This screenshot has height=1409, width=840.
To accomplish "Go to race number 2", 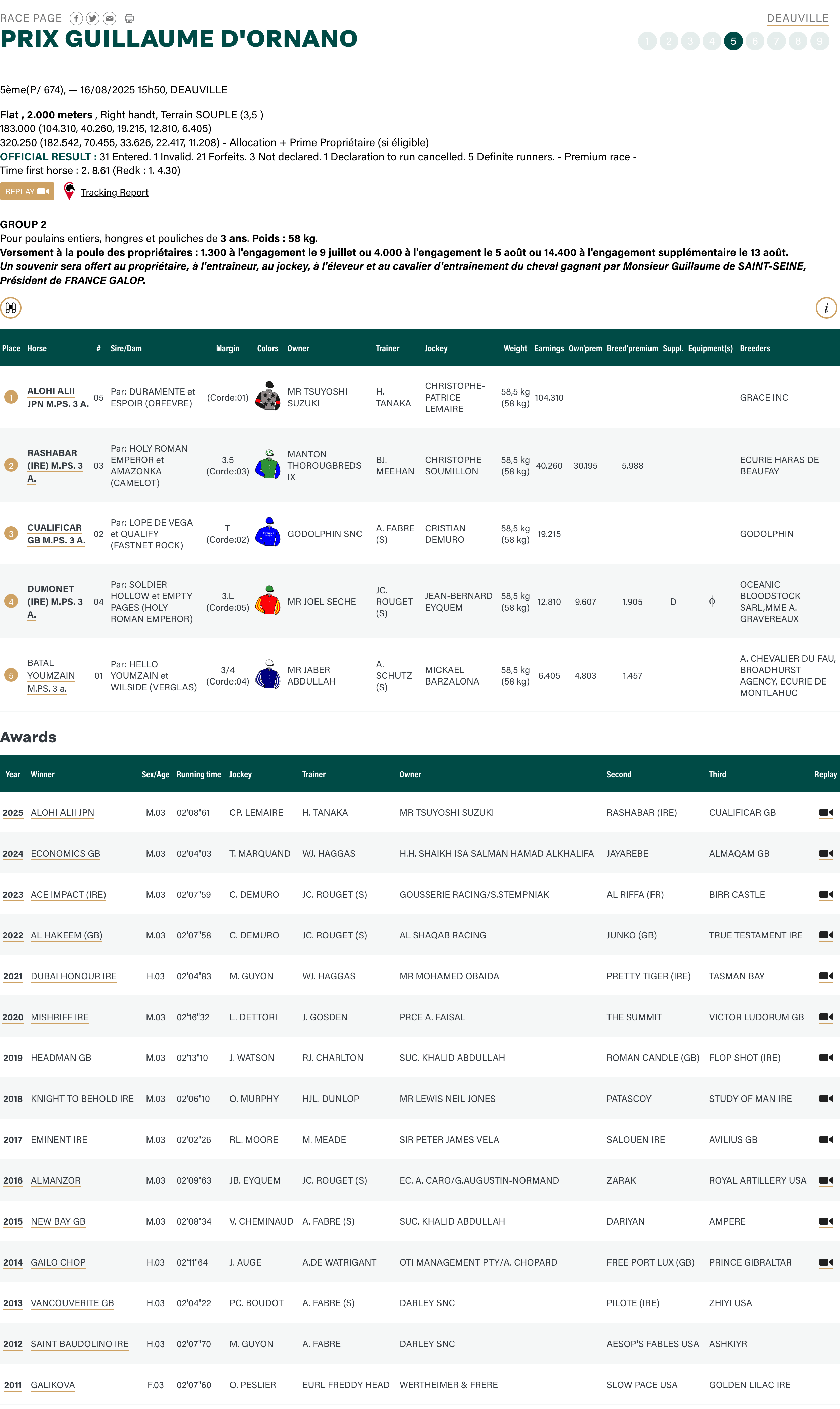I will tap(669, 41).
